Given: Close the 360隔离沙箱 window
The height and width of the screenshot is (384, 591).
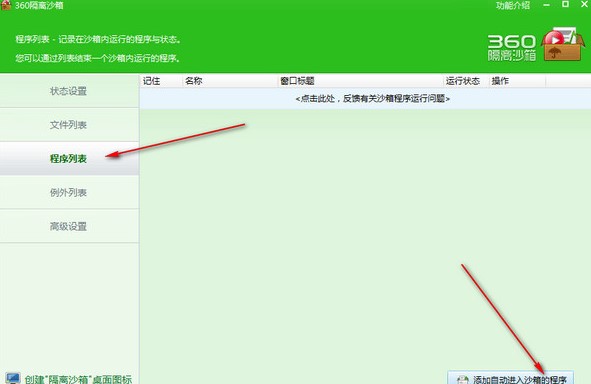Looking at the screenshot, I should [x=584, y=4].
